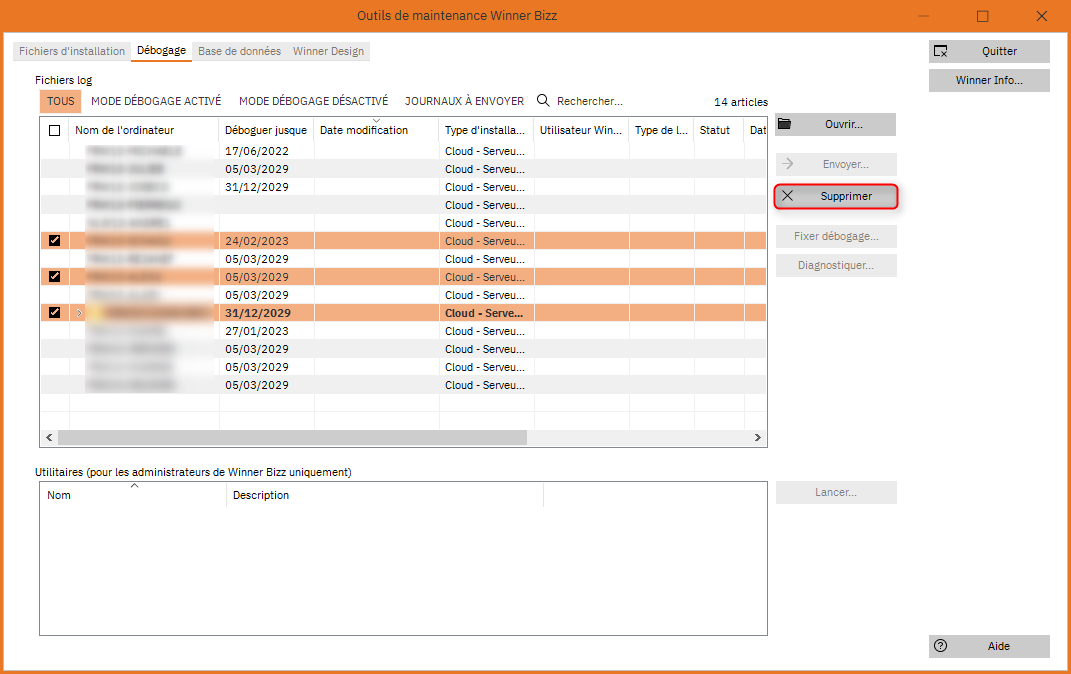1071x674 pixels.
Task: Click the Type d'installa... column header
Action: tap(486, 130)
